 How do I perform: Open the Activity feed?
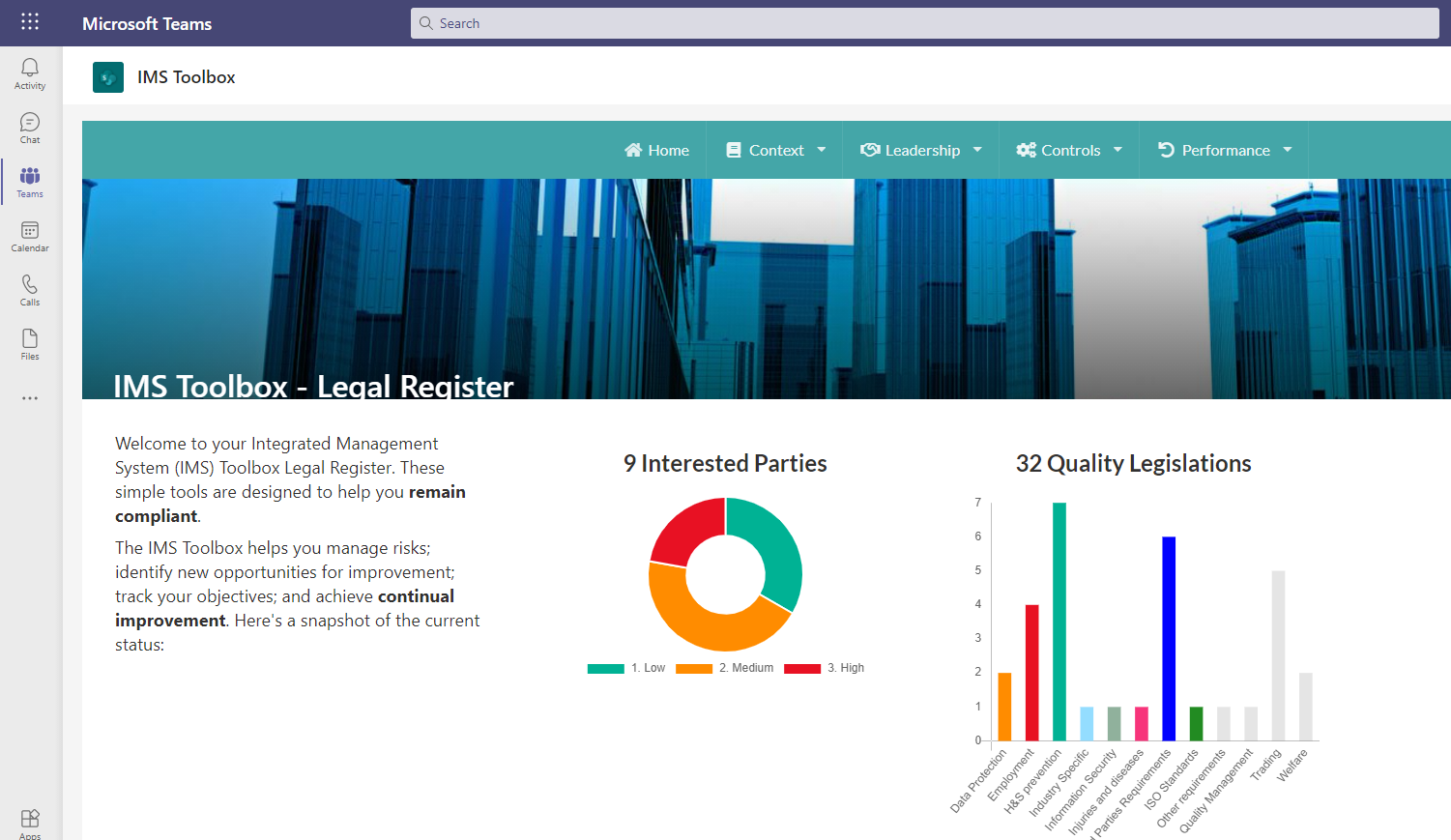click(30, 73)
